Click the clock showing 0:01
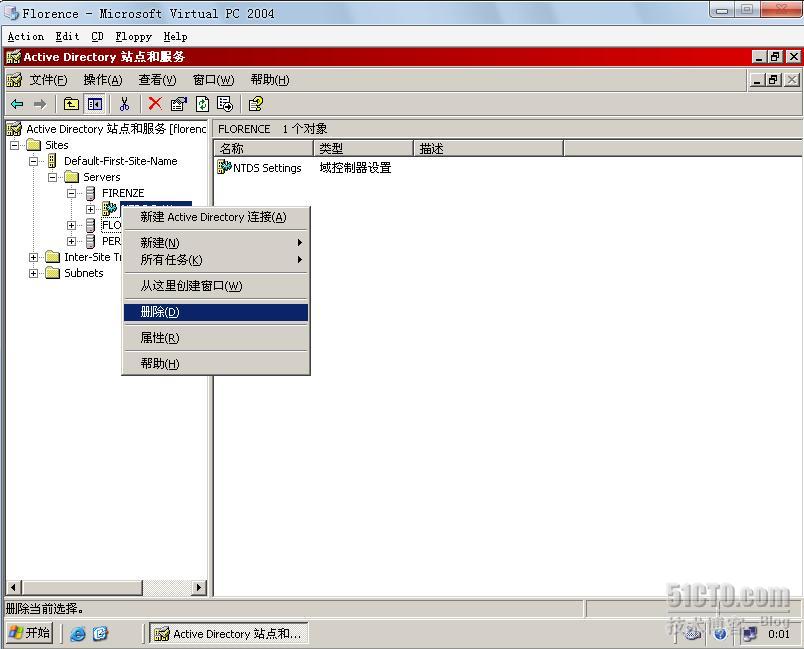Viewport: 804px width, 649px height. (x=778, y=634)
